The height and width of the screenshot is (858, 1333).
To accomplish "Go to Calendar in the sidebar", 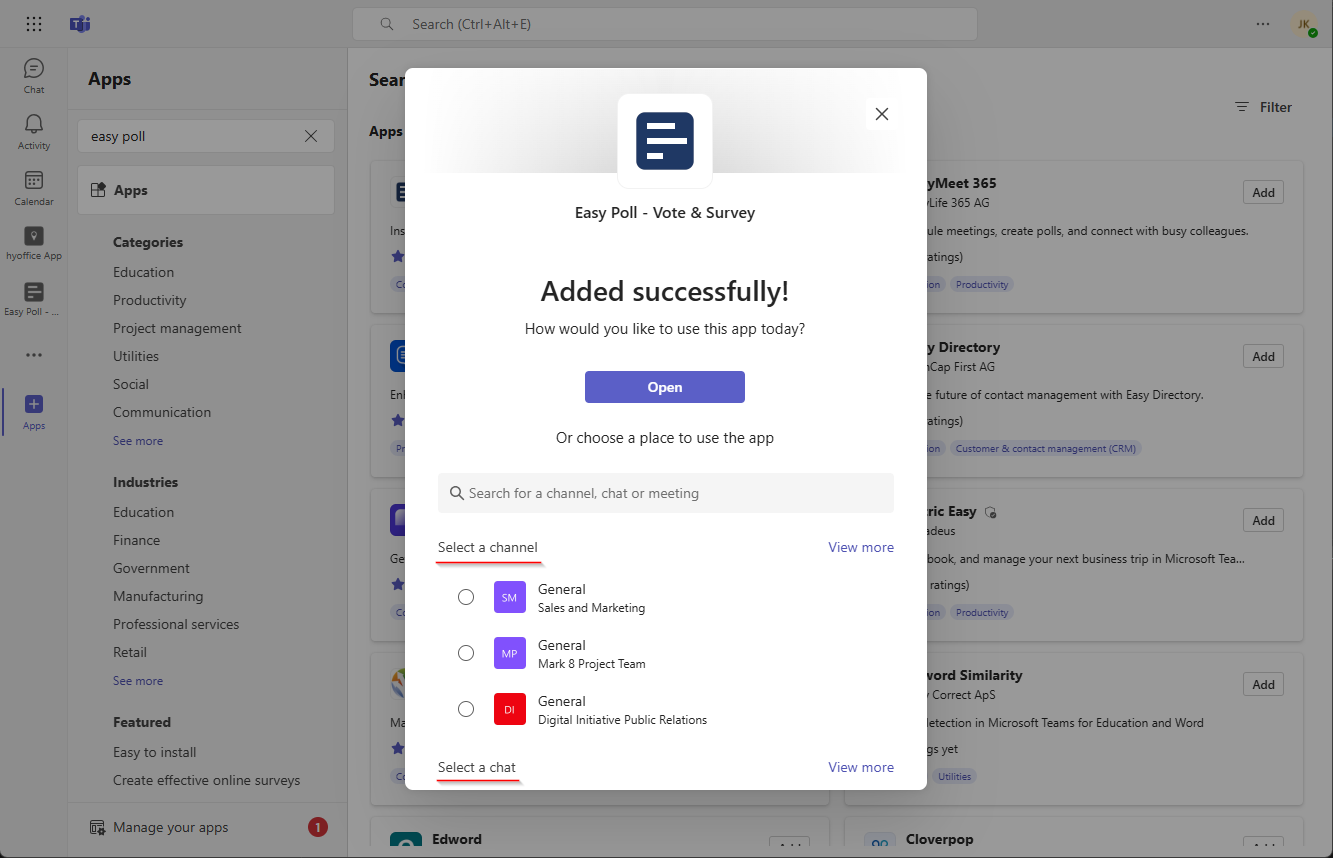I will coord(34,186).
